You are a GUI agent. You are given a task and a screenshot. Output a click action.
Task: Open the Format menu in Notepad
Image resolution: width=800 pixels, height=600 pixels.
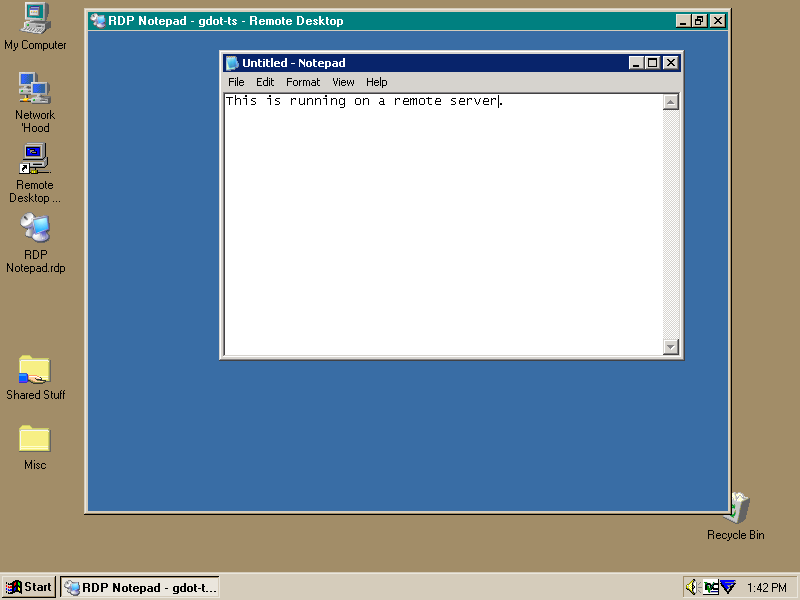tap(303, 82)
